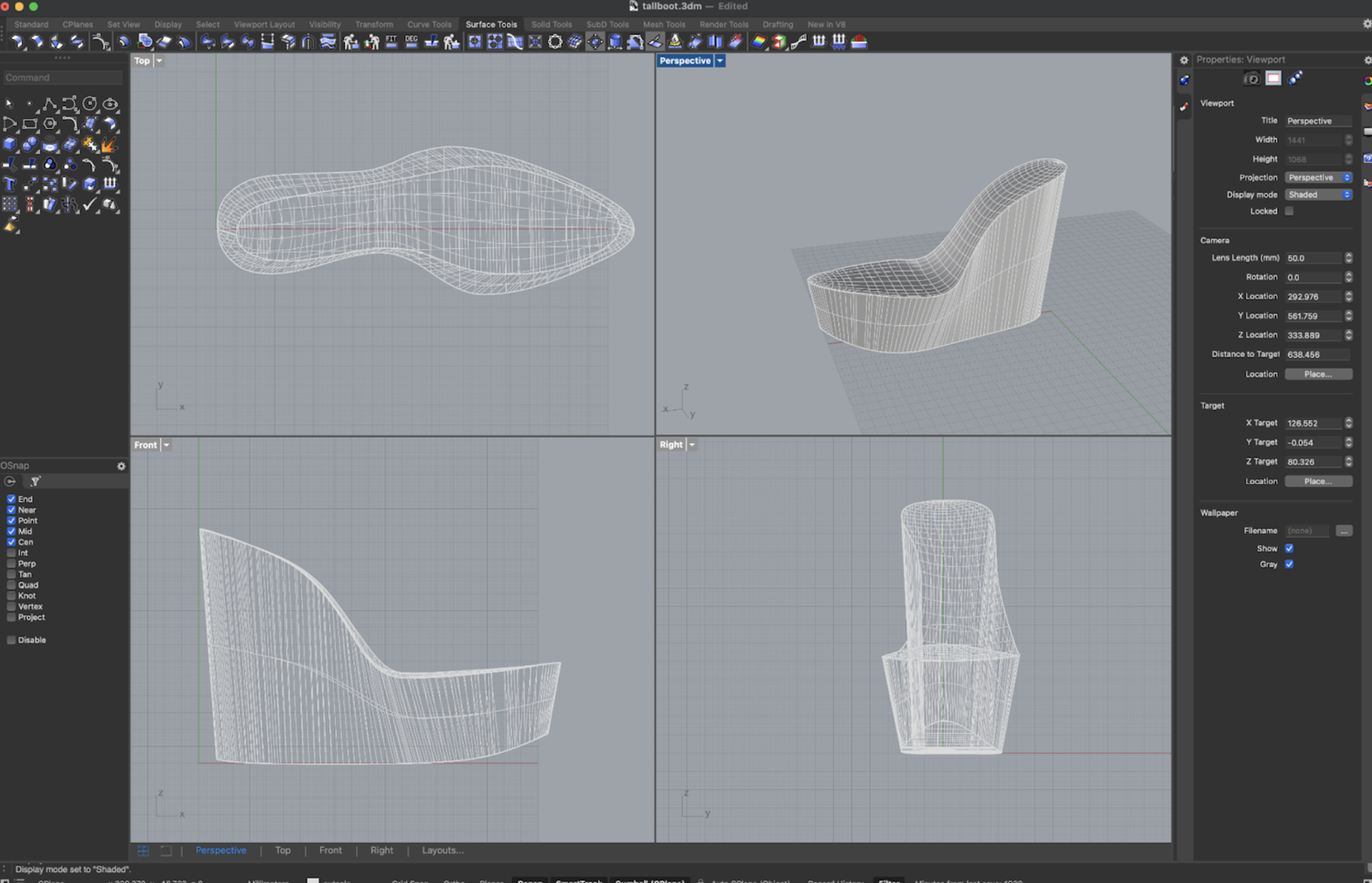1372x883 pixels.
Task: Open the Mesh Tools toolbar tab
Action: tap(664, 25)
